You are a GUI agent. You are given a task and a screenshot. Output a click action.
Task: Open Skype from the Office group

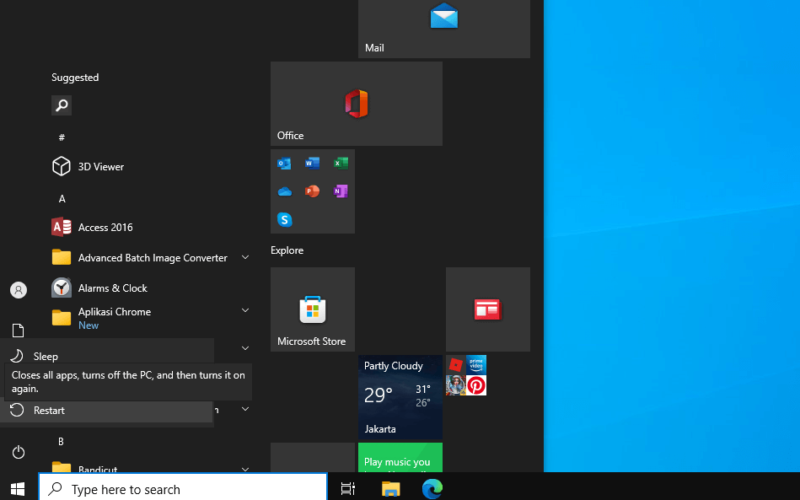284,219
